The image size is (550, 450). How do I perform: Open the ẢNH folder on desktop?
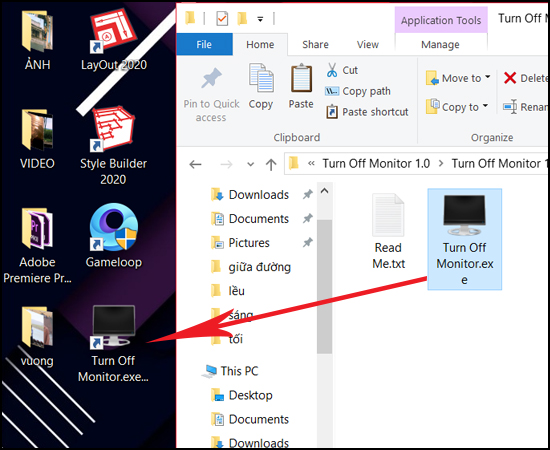click(37, 40)
